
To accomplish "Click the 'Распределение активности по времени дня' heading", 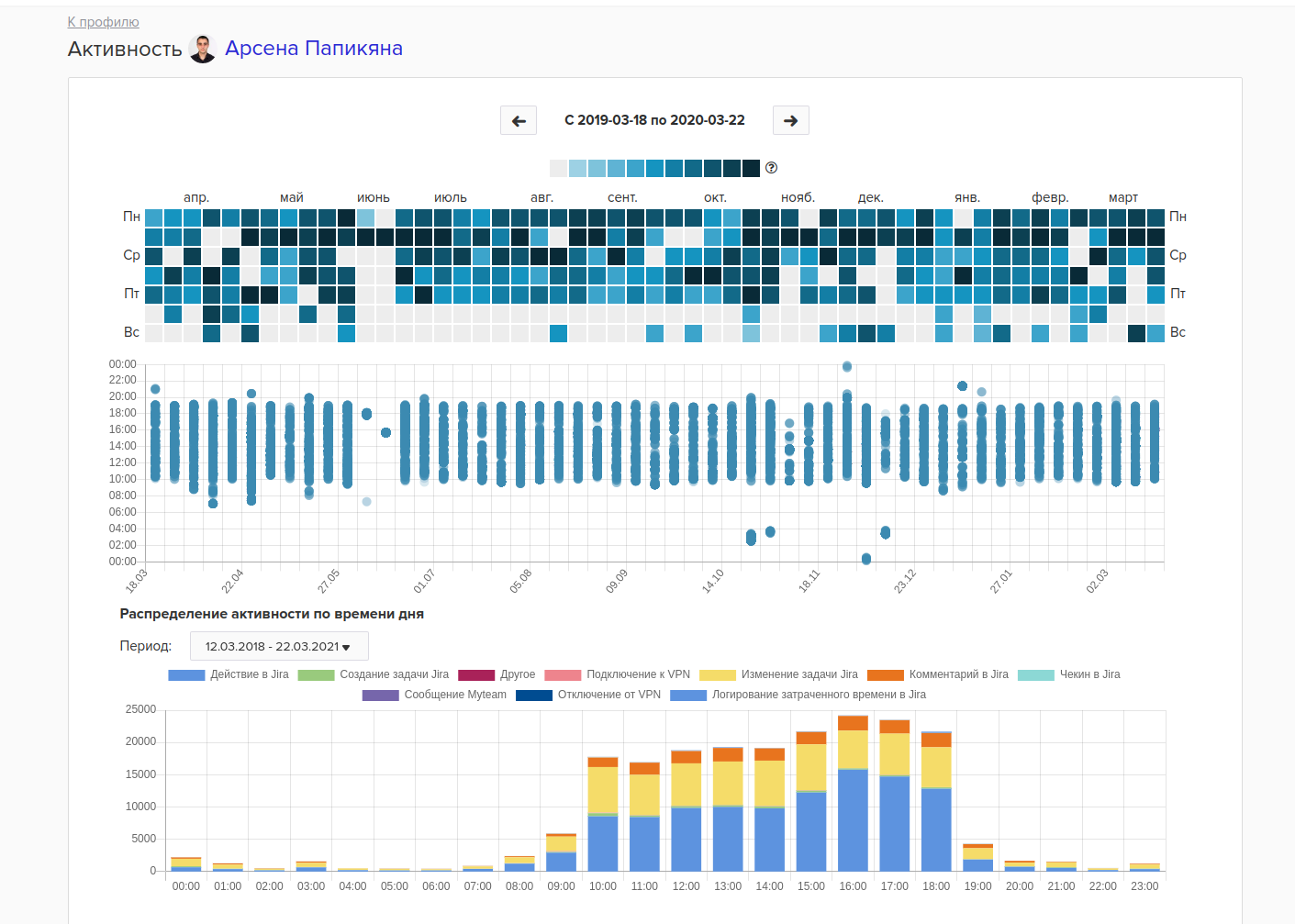I will (272, 614).
